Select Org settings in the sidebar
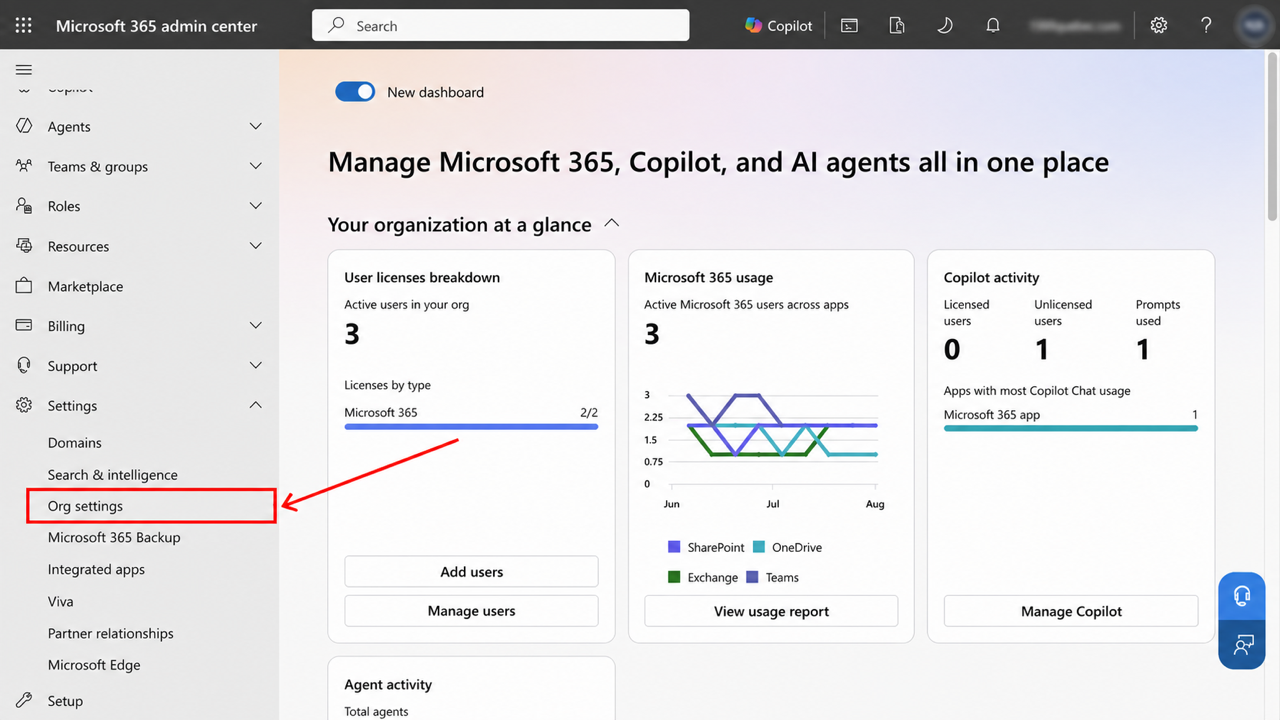The image size is (1280, 720). coord(150,506)
